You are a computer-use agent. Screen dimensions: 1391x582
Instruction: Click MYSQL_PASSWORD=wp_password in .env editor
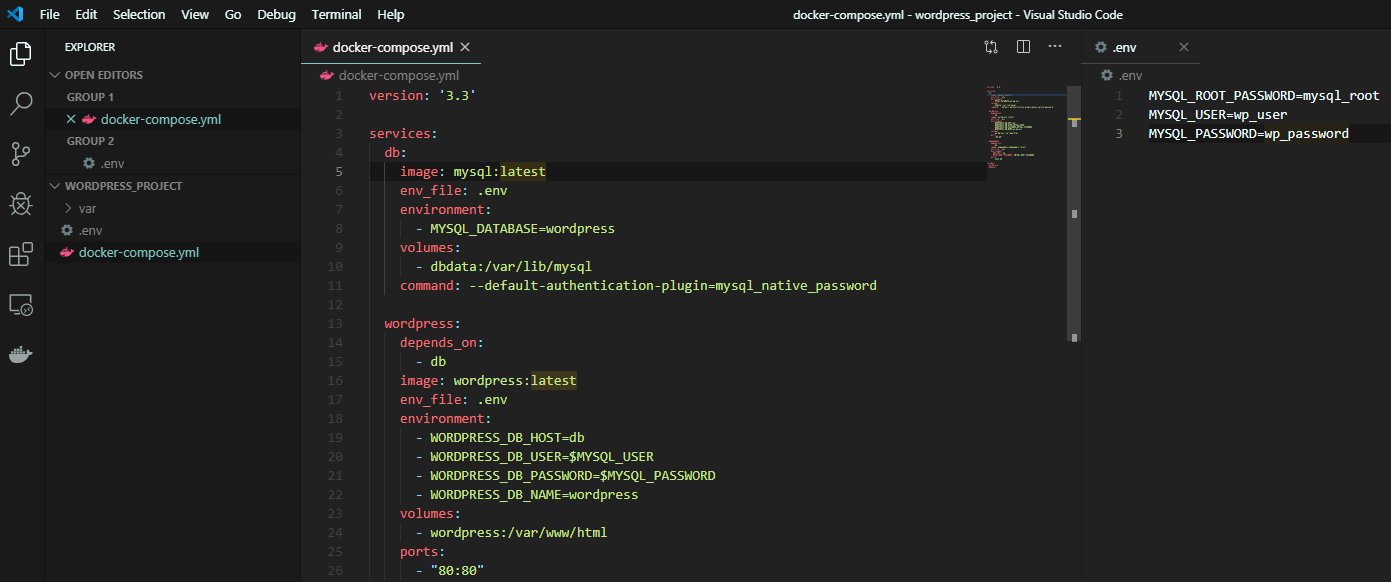(x=1248, y=133)
